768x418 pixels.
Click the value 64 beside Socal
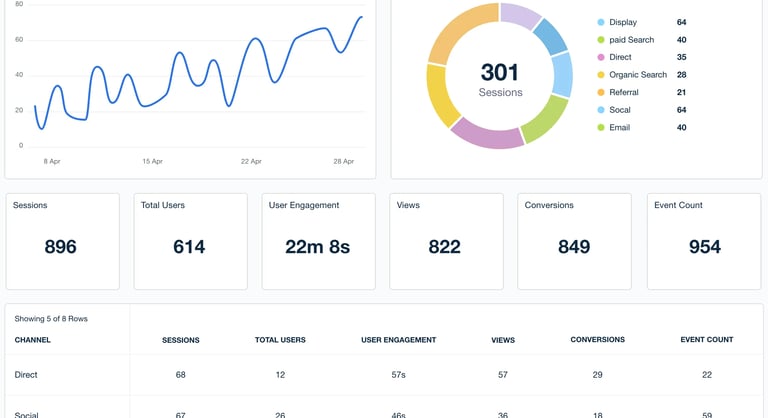tap(681, 110)
